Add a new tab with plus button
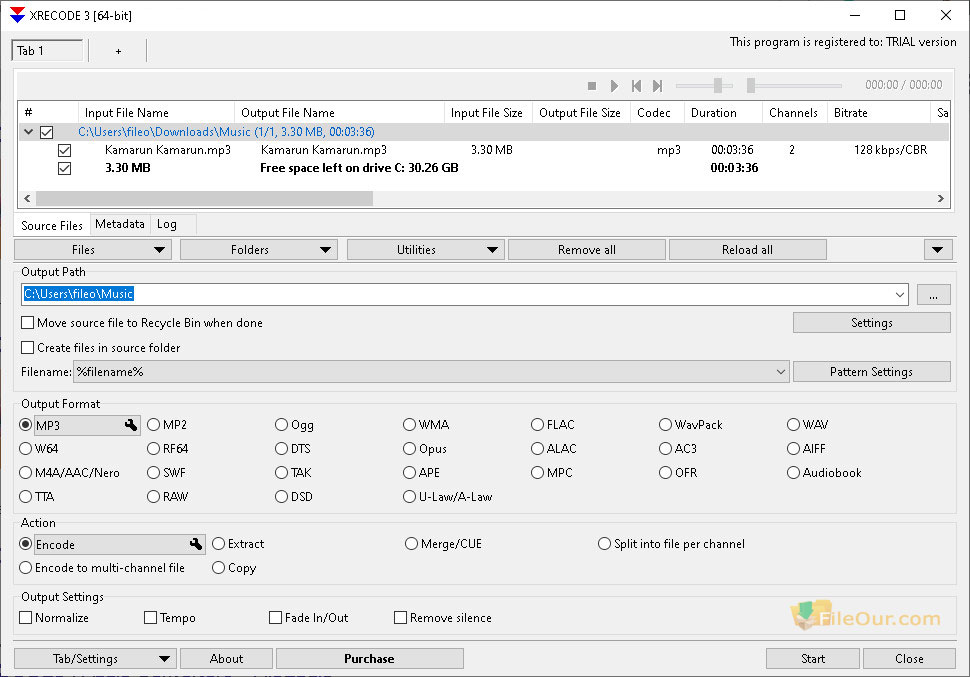The image size is (970, 677). (118, 51)
